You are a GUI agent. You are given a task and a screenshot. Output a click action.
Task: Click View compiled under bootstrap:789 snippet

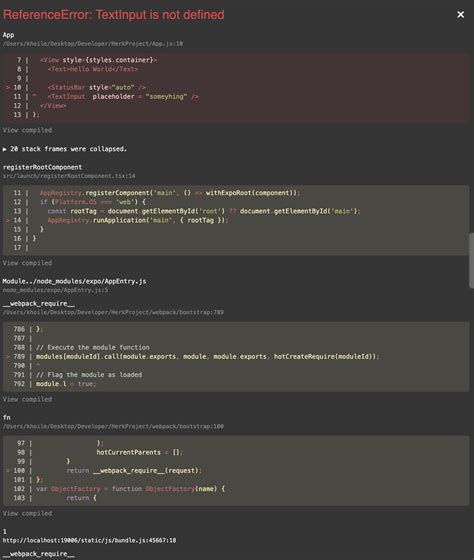(x=27, y=399)
